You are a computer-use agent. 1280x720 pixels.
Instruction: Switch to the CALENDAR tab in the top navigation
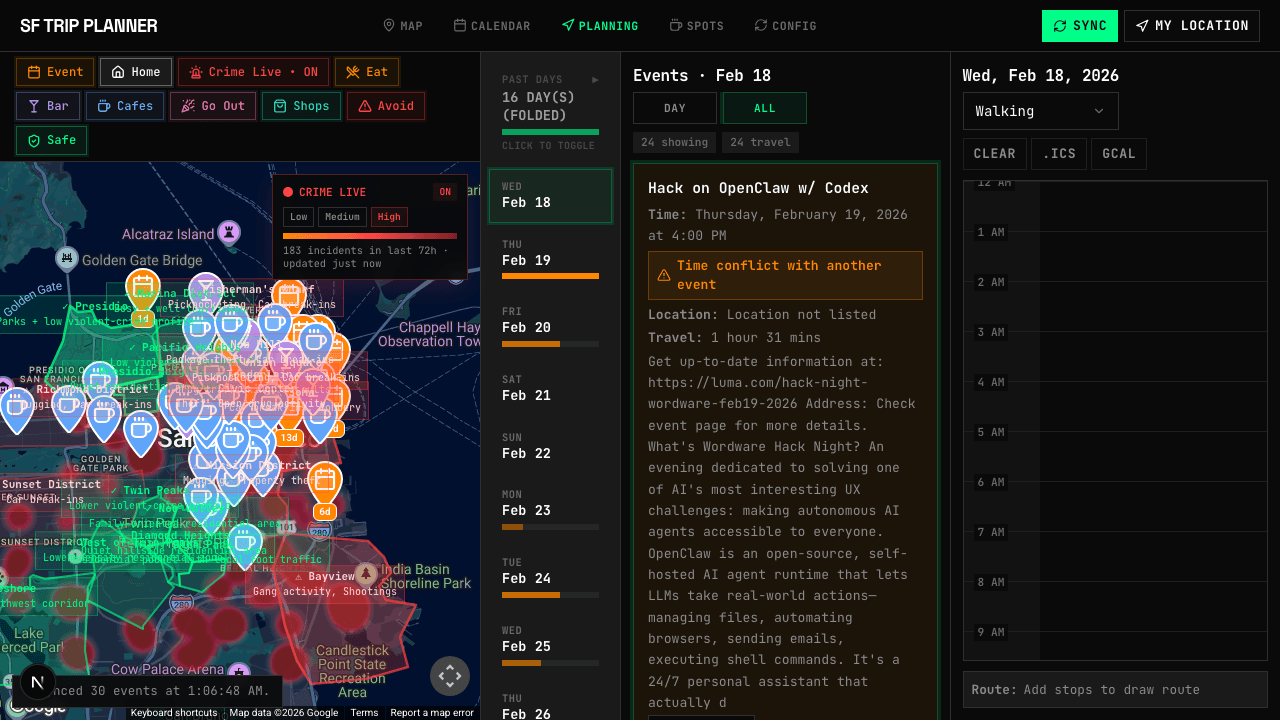[492, 26]
